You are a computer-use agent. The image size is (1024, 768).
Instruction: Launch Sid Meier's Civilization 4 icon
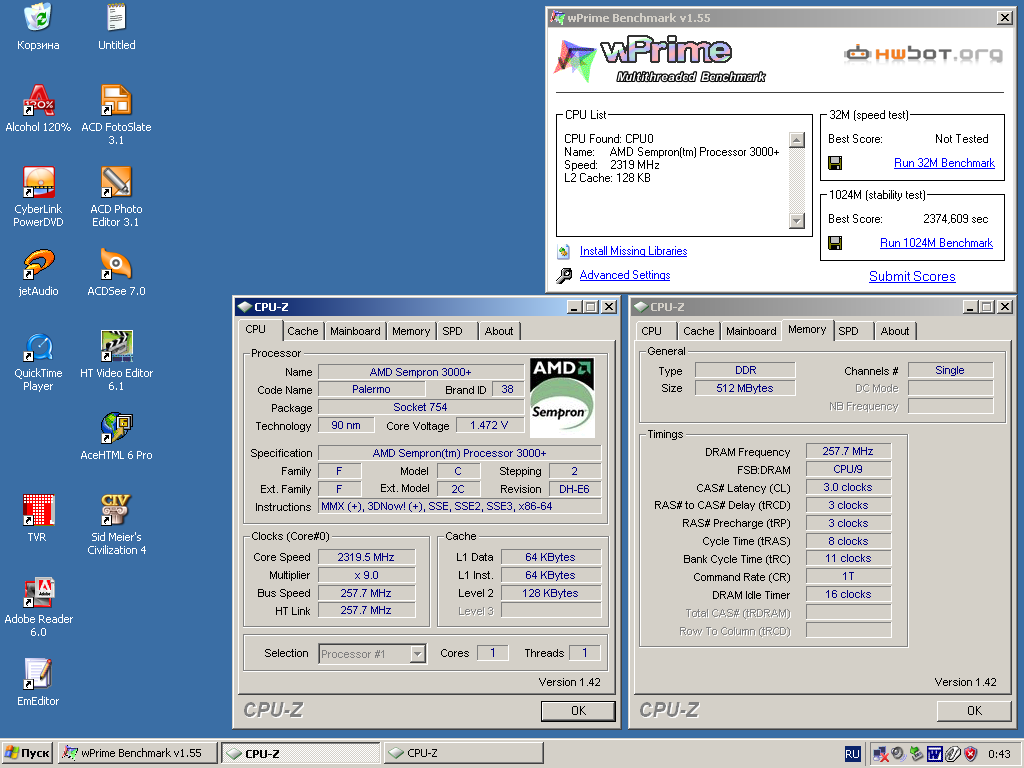coord(116,511)
